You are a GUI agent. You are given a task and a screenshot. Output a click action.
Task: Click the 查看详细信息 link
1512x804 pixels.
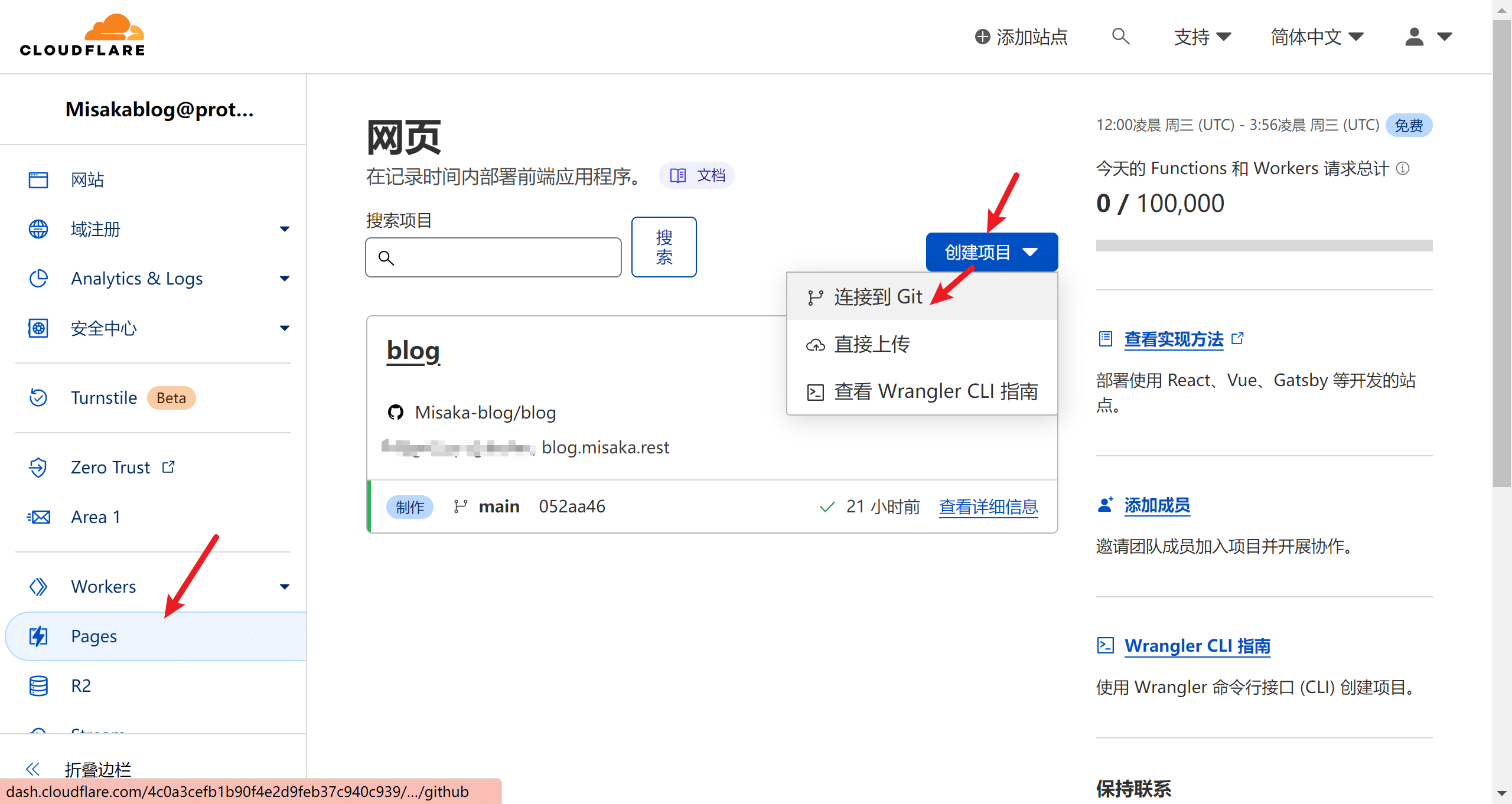coord(989,506)
